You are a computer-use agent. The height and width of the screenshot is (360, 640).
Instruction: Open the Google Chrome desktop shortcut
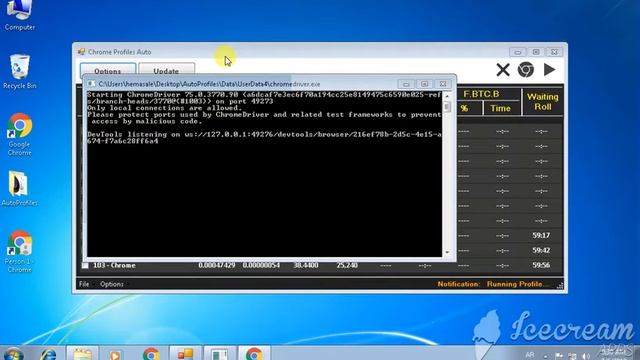tap(20, 135)
